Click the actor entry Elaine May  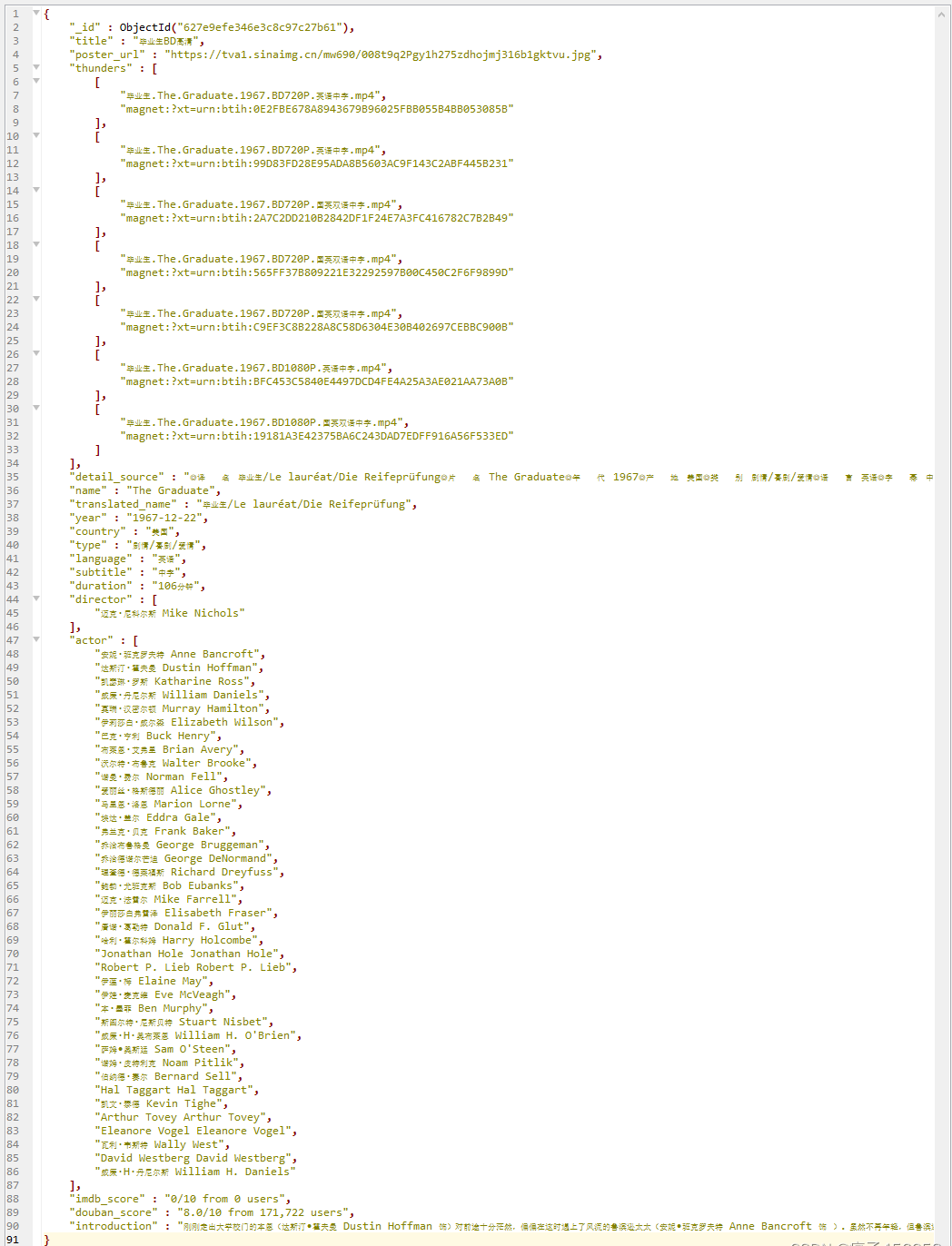[x=152, y=981]
